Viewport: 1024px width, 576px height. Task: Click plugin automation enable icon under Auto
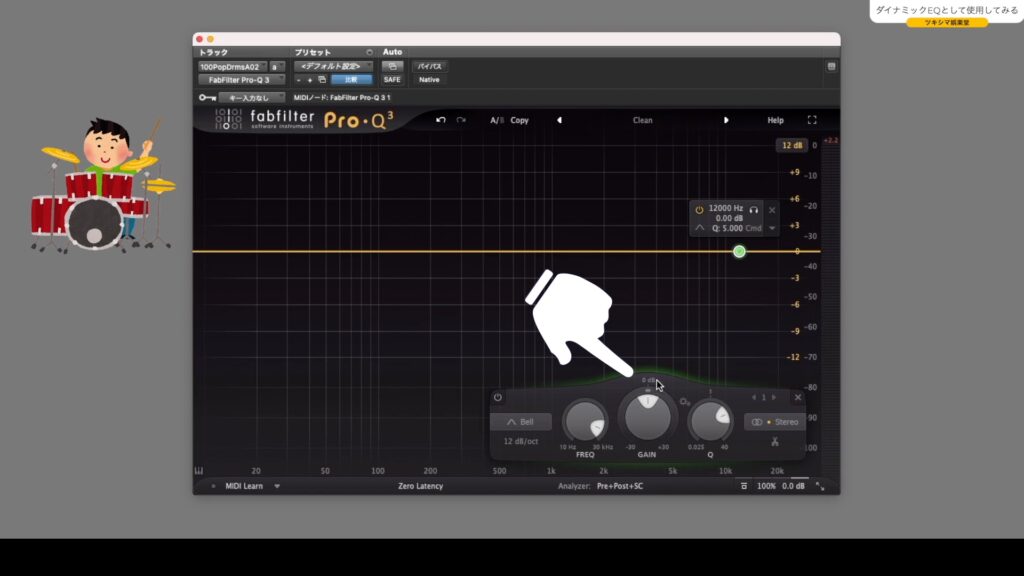click(x=392, y=66)
